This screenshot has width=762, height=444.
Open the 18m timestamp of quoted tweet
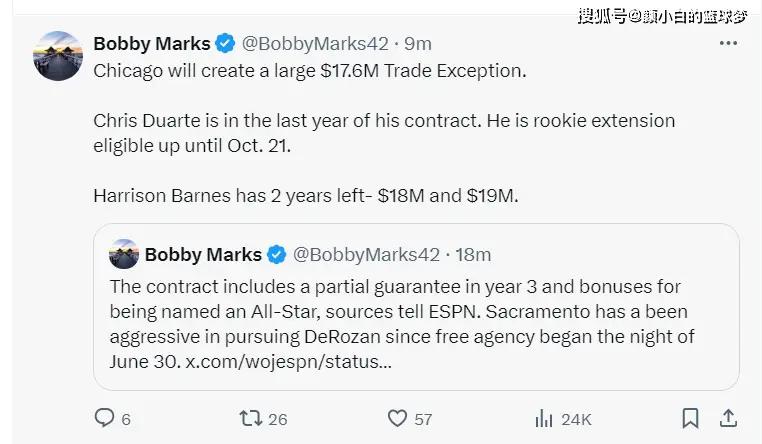pos(473,254)
